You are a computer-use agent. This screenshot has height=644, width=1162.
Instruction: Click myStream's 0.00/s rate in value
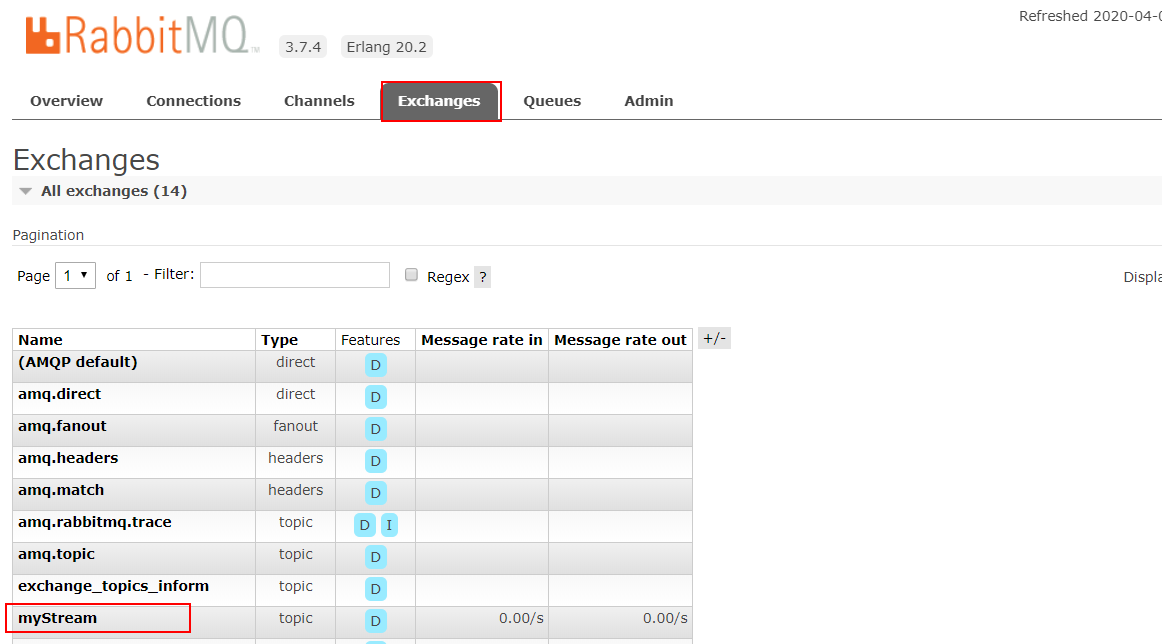click(521, 618)
